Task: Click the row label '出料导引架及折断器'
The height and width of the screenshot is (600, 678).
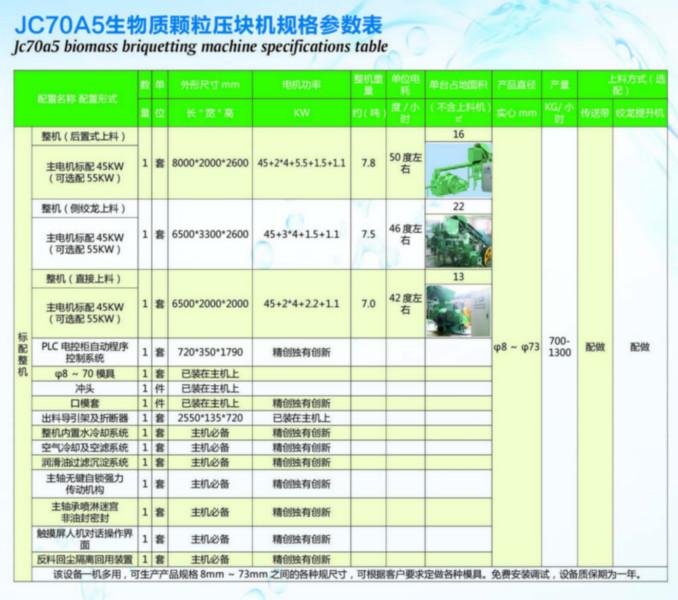Action: click(85, 418)
